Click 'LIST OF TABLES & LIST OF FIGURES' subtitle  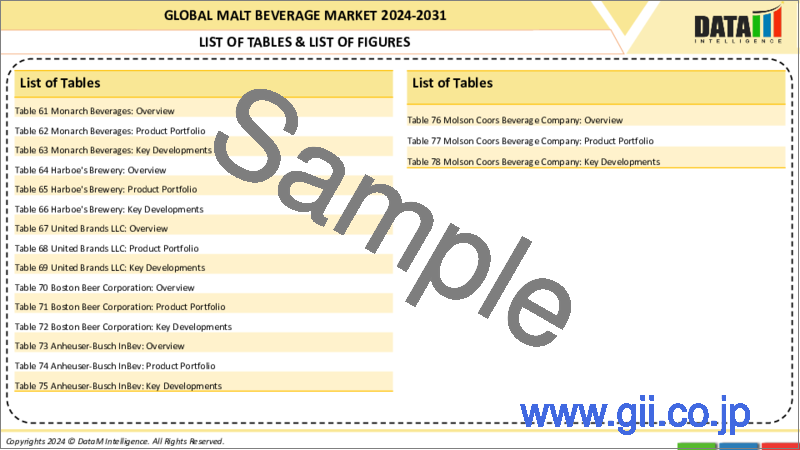[x=305, y=42]
